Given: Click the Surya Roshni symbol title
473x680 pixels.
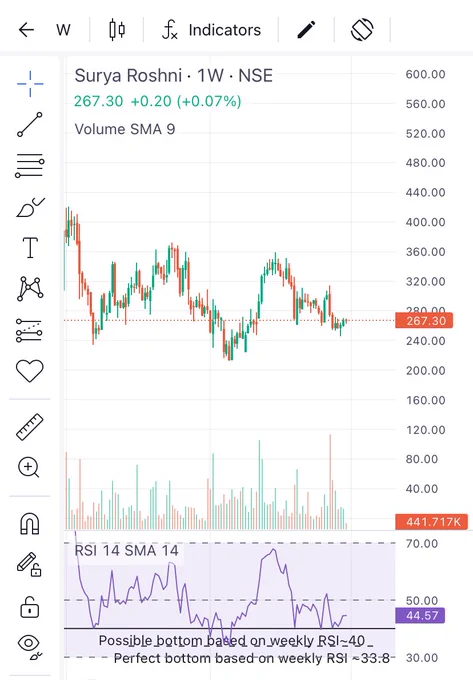Looking at the screenshot, I should (128, 76).
